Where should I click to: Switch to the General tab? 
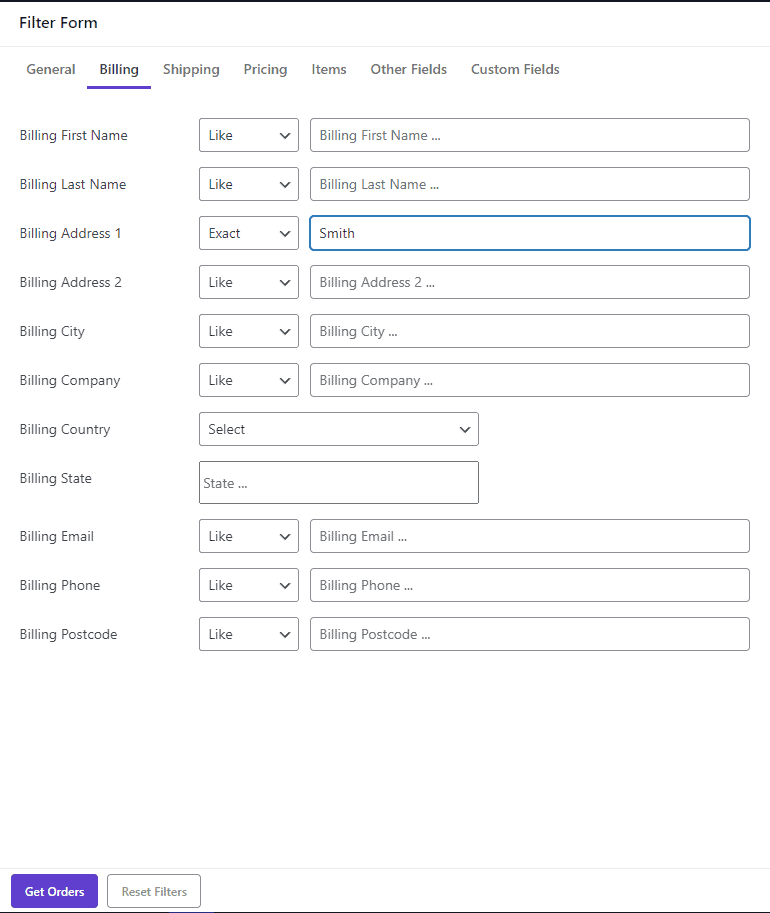point(50,69)
